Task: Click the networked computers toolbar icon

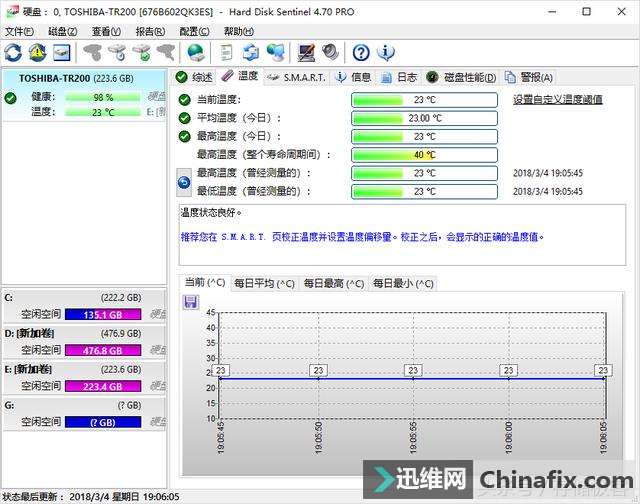Action: point(276,53)
